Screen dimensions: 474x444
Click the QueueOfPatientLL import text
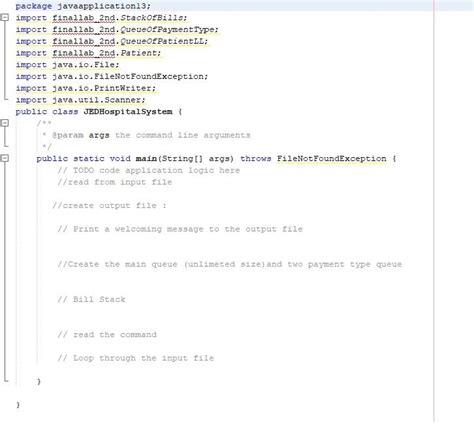point(164,41)
